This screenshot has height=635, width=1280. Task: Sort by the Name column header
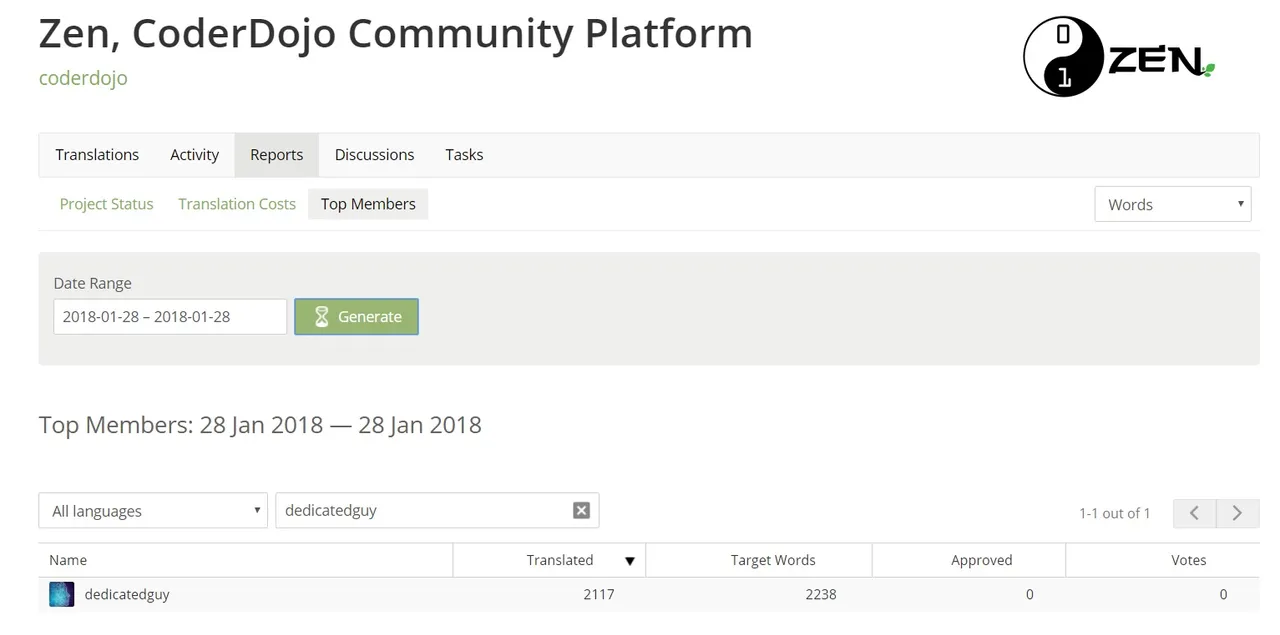click(246, 560)
